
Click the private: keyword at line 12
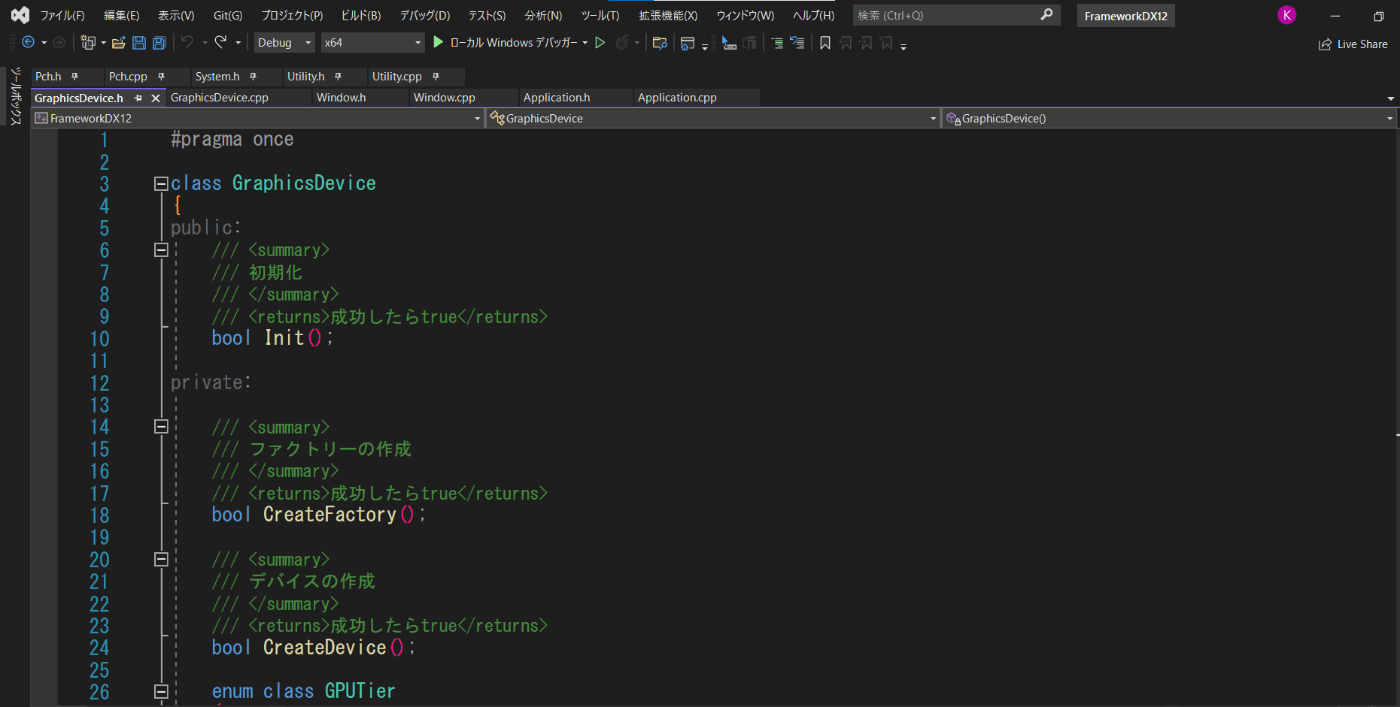[x=211, y=383]
